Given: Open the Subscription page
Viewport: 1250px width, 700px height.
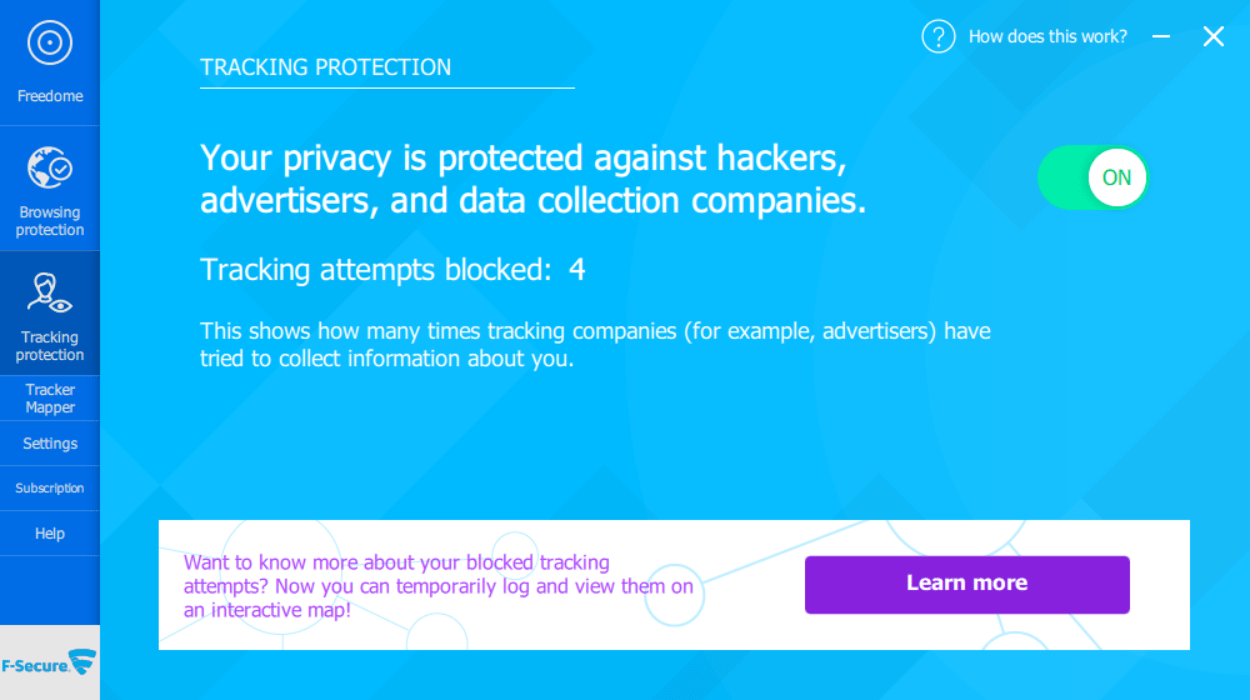Looking at the screenshot, I should pyautogui.click(x=50, y=488).
